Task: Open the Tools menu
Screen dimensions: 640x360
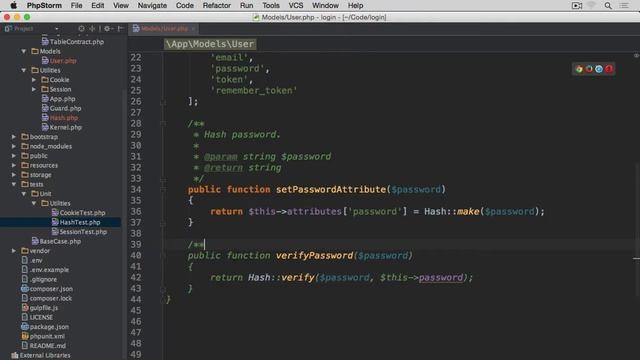Action: [x=271, y=5]
